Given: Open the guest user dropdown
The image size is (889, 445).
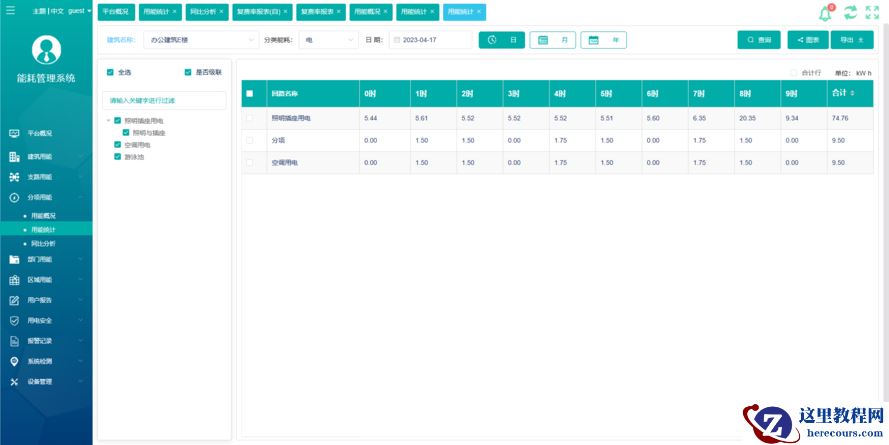Looking at the screenshot, I should point(79,11).
